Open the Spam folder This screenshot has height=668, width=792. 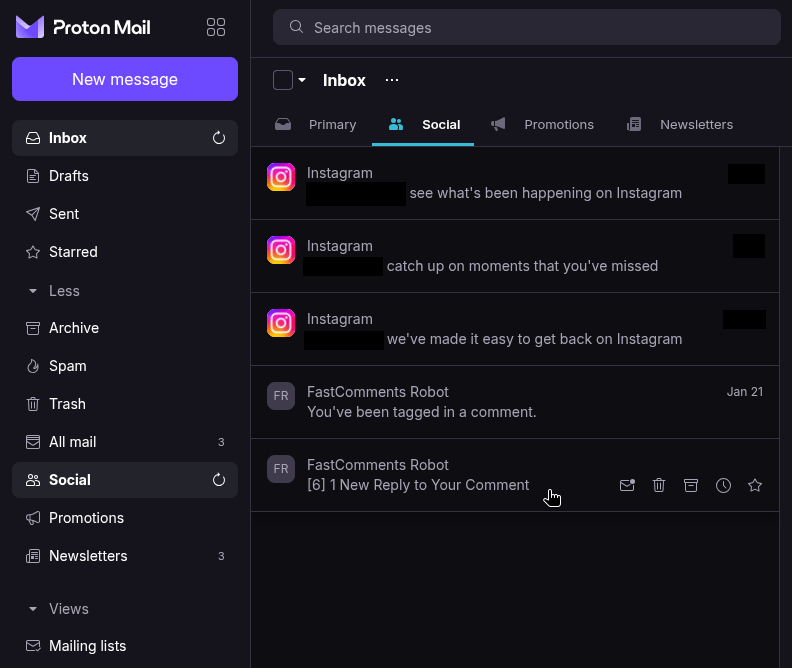tap(125, 366)
